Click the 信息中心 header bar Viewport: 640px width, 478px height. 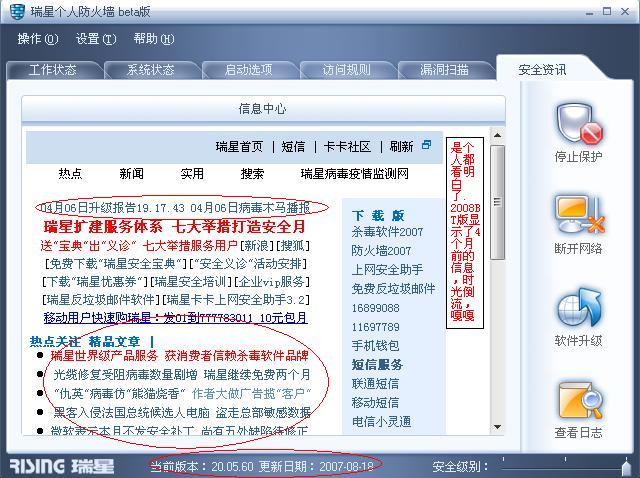(263, 109)
